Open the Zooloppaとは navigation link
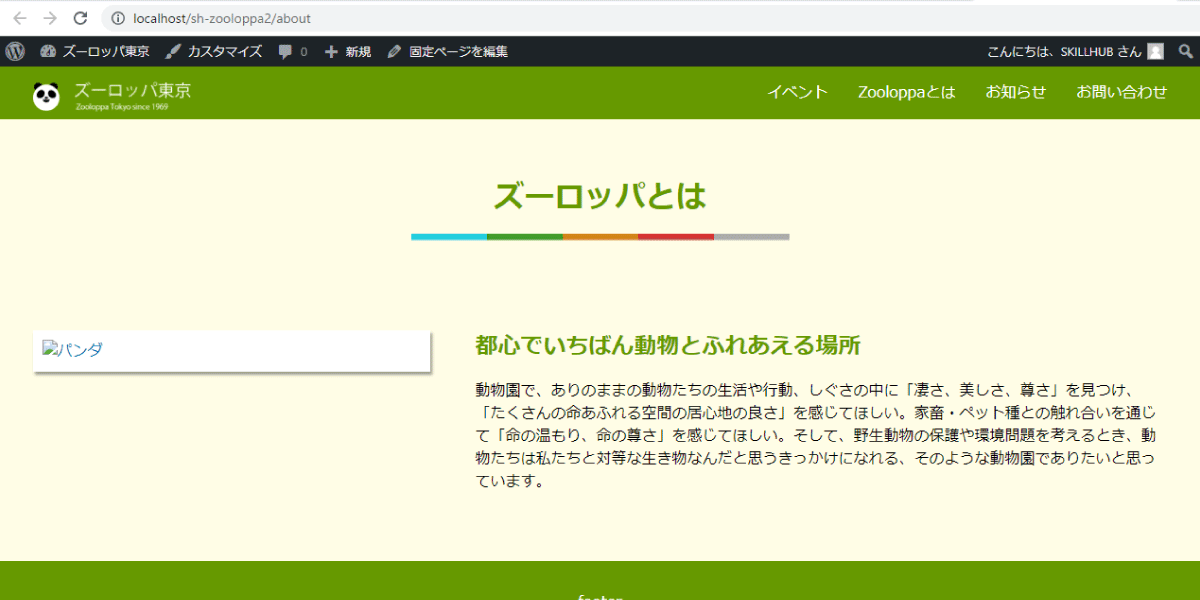The height and width of the screenshot is (600, 1200). point(906,92)
